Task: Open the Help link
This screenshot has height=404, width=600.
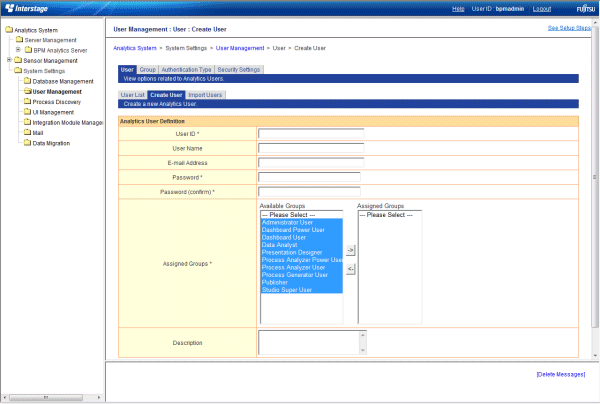Action: click(x=458, y=9)
